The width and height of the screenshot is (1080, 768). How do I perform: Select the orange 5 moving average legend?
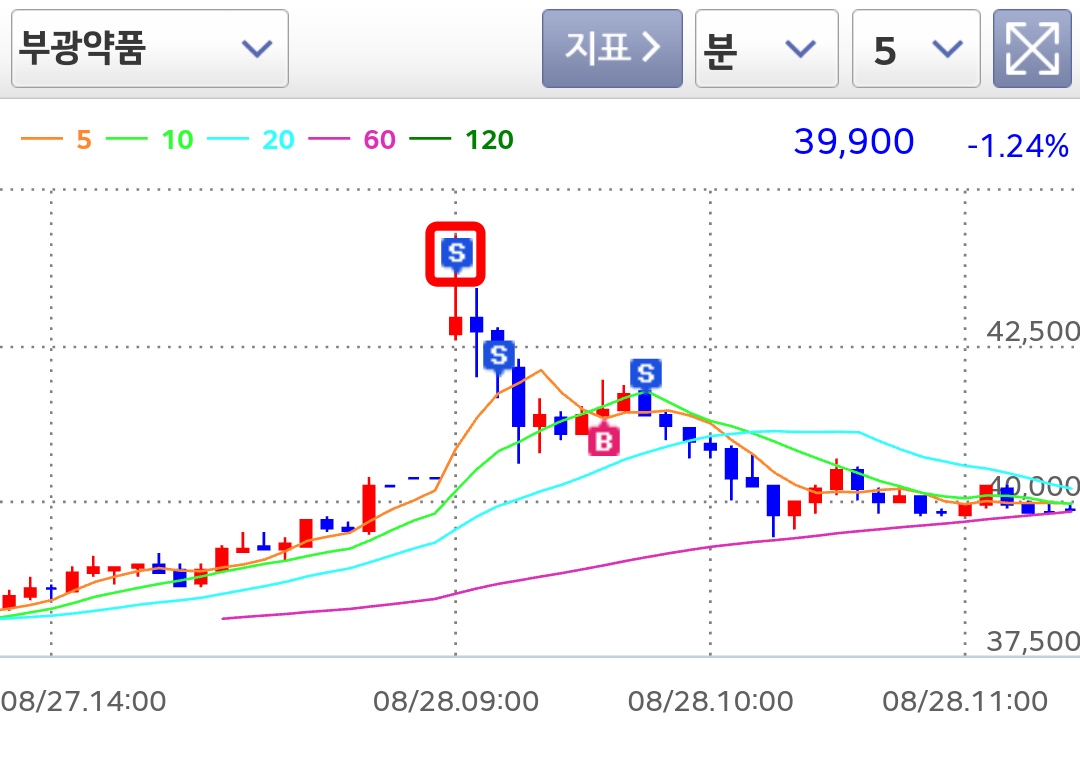pyautogui.click(x=56, y=140)
